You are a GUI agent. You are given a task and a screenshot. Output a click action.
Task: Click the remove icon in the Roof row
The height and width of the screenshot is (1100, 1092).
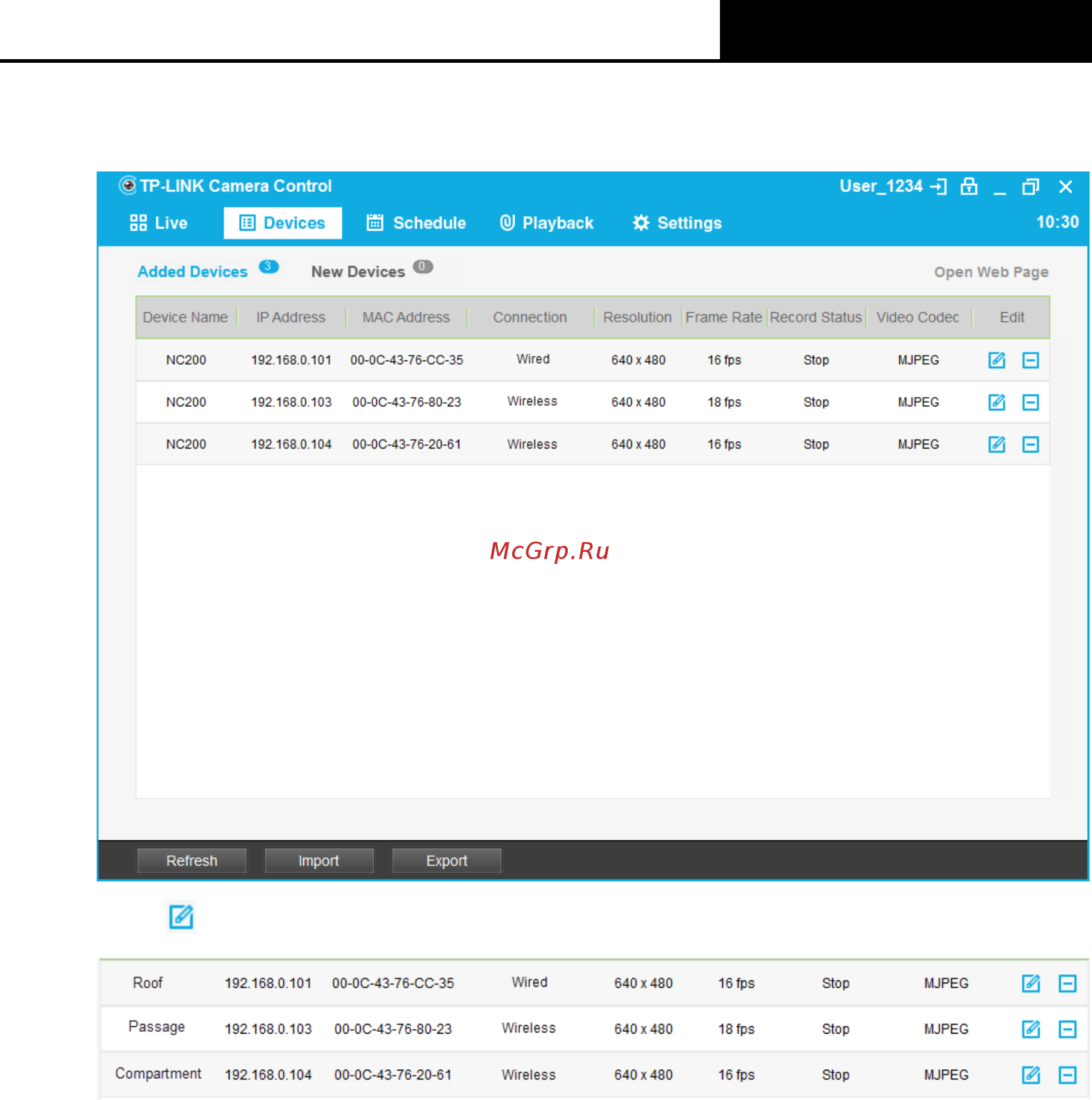[x=1068, y=983]
